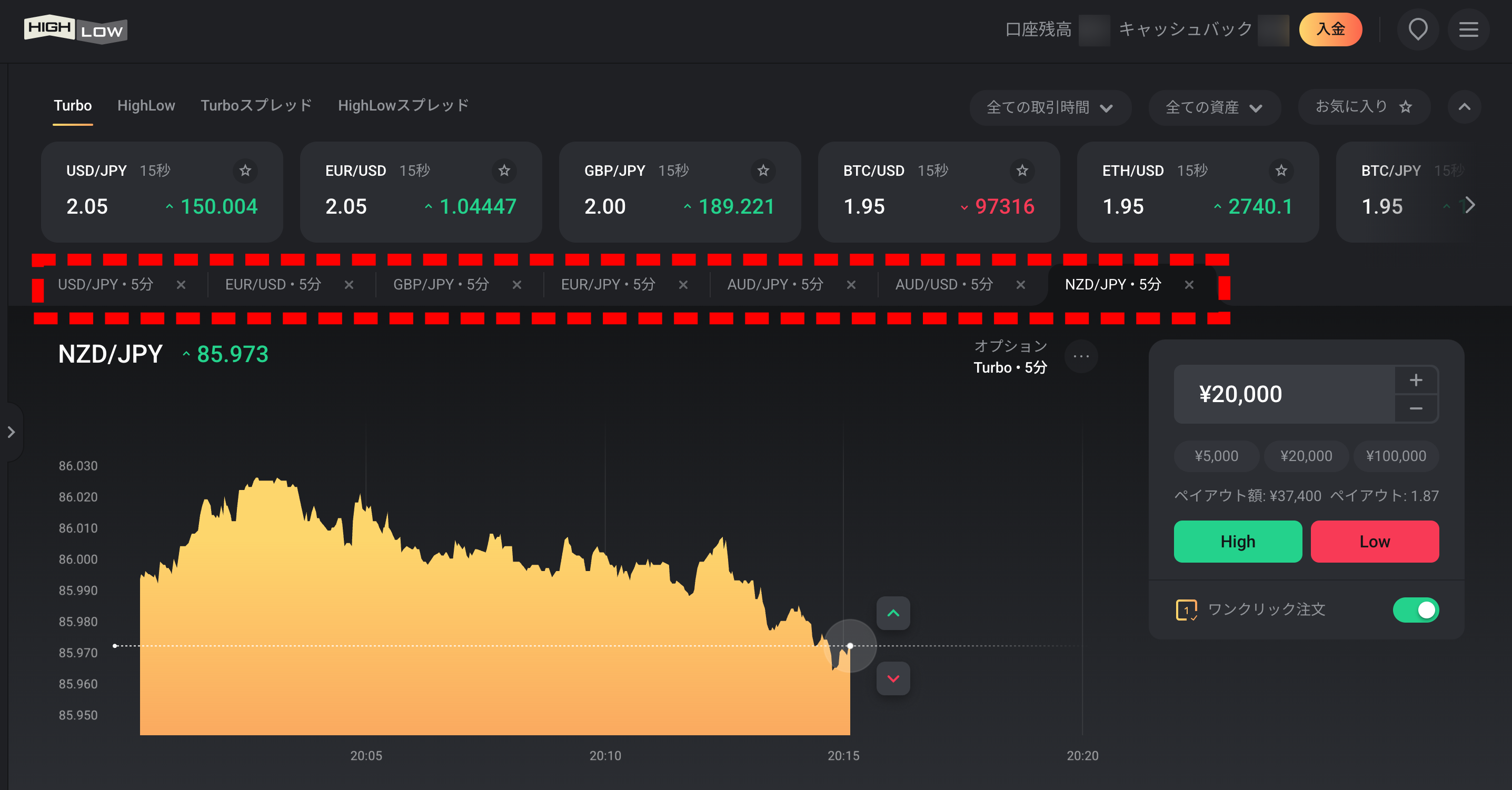Select the EUR/JPY・5分 tab
The height and width of the screenshot is (790, 1512).
coord(608,285)
